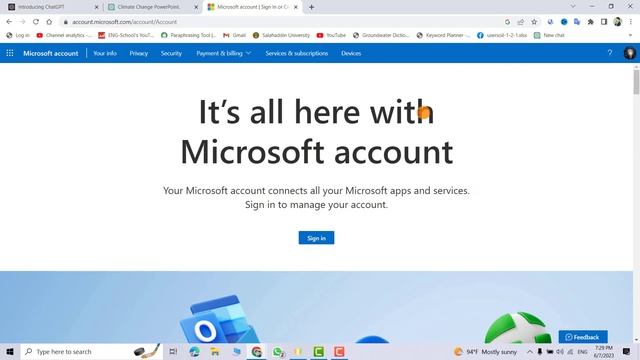The width and height of the screenshot is (640, 360).
Task: Open the YouTube bookmark
Action: [x=331, y=36]
